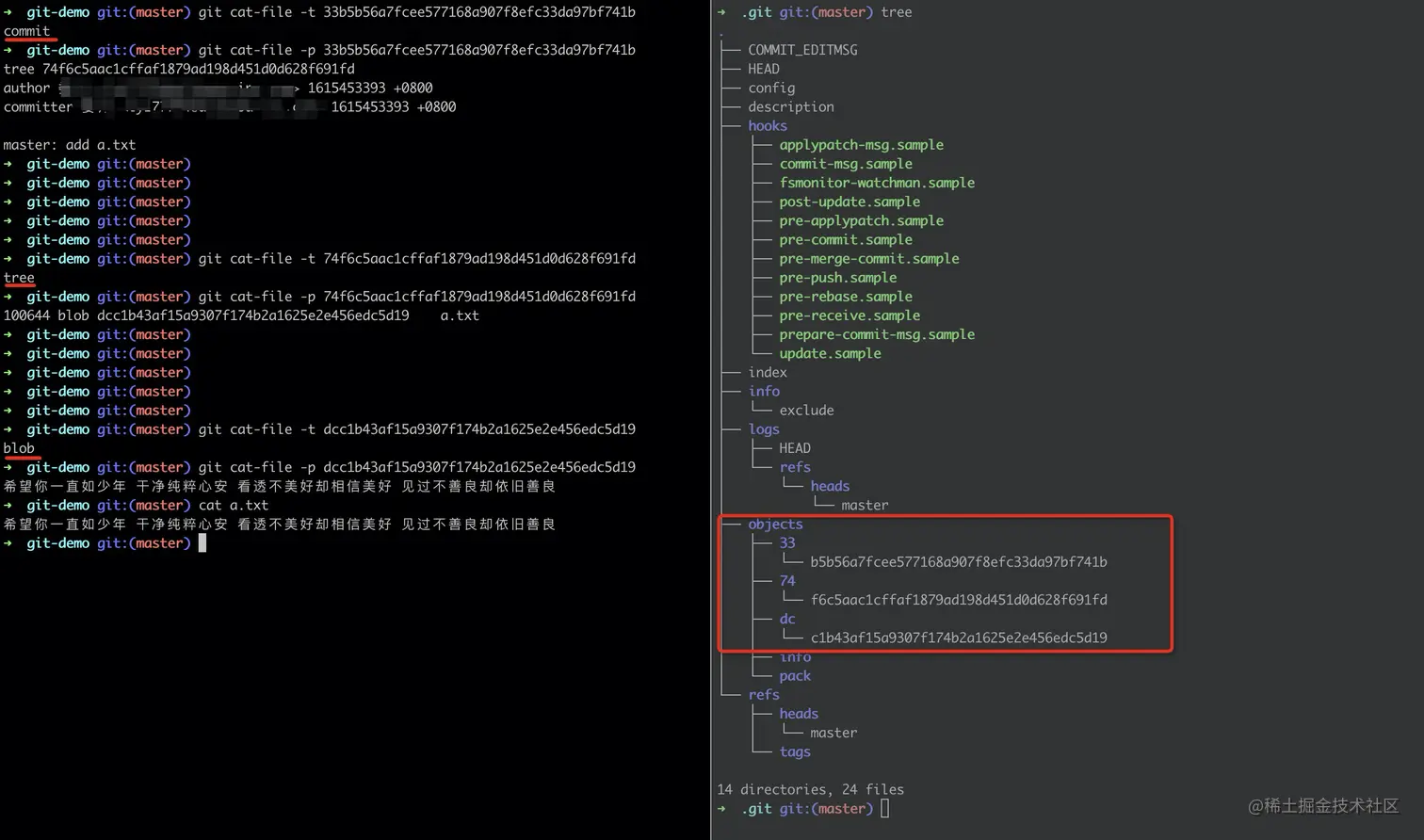
Task: Click pre-merge-commit.sample entry
Action: [x=869, y=258]
